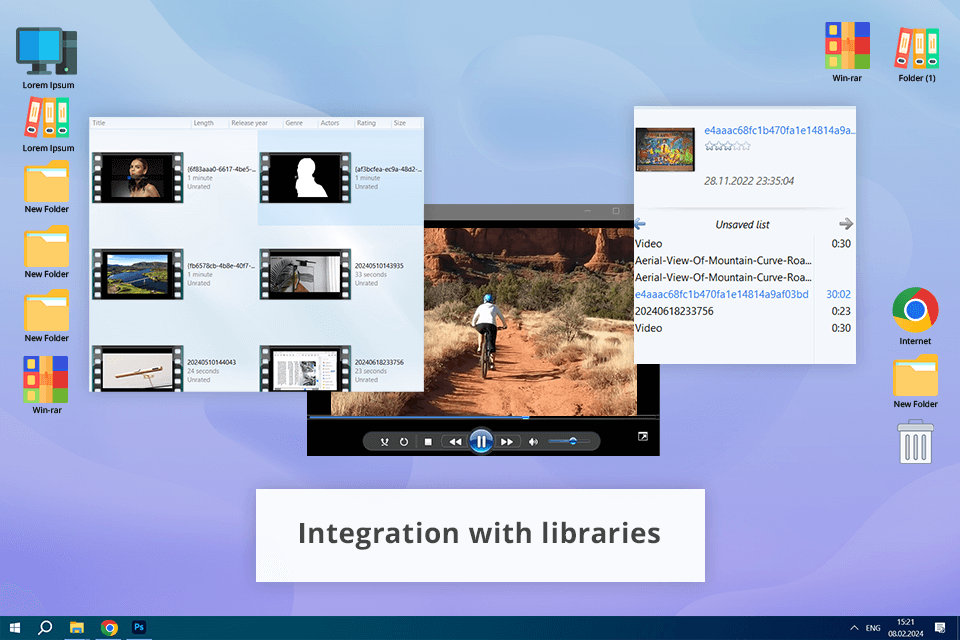Stop playback in the media player
This screenshot has height=640, width=960.
(x=428, y=442)
